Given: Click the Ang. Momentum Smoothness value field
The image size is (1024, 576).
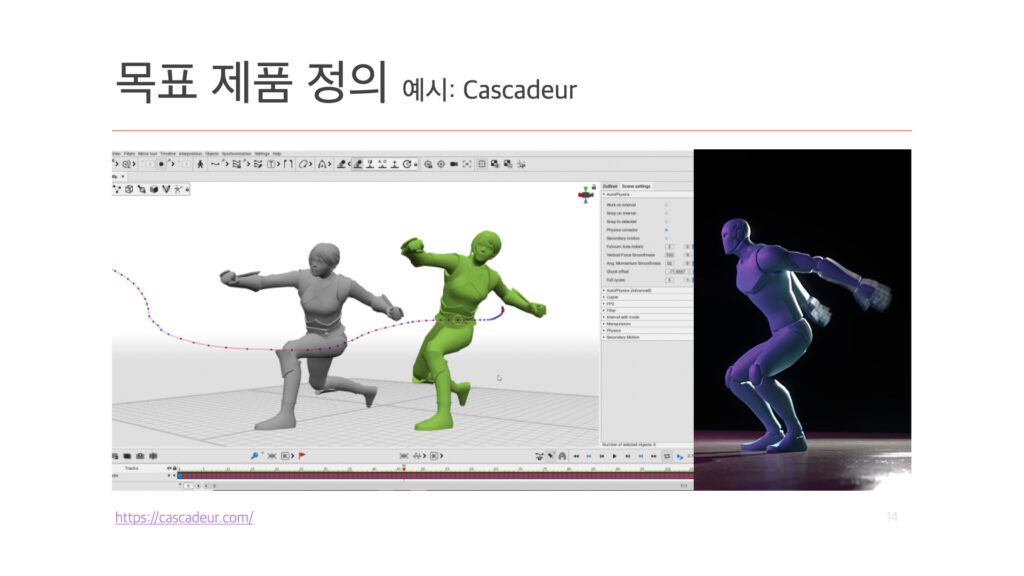Looking at the screenshot, I should (x=669, y=263).
